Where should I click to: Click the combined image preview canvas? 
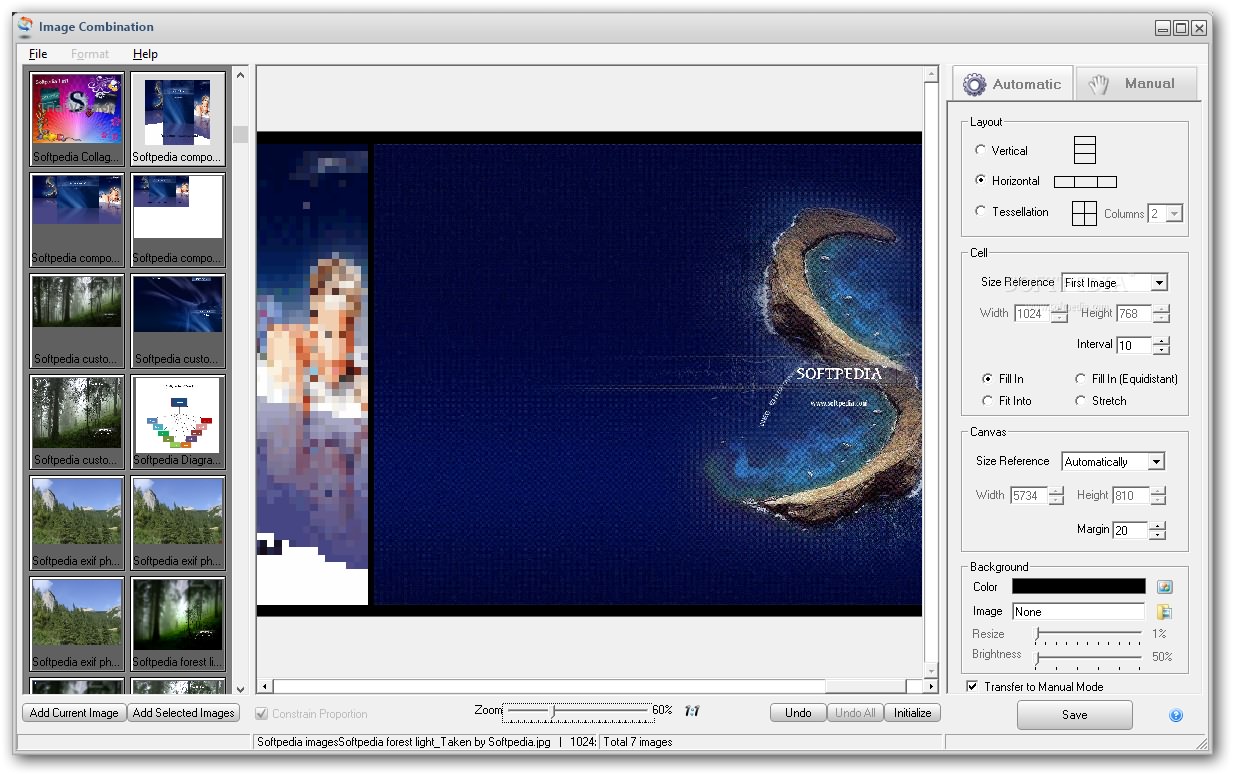(x=589, y=374)
